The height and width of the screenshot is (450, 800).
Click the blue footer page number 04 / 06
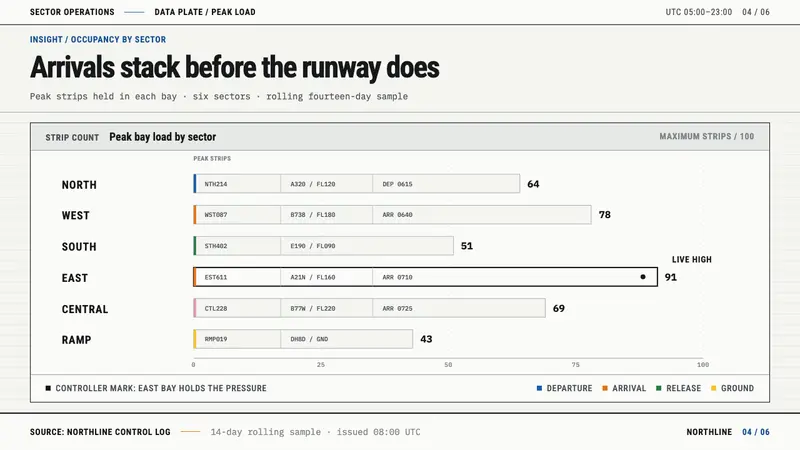[x=756, y=432]
